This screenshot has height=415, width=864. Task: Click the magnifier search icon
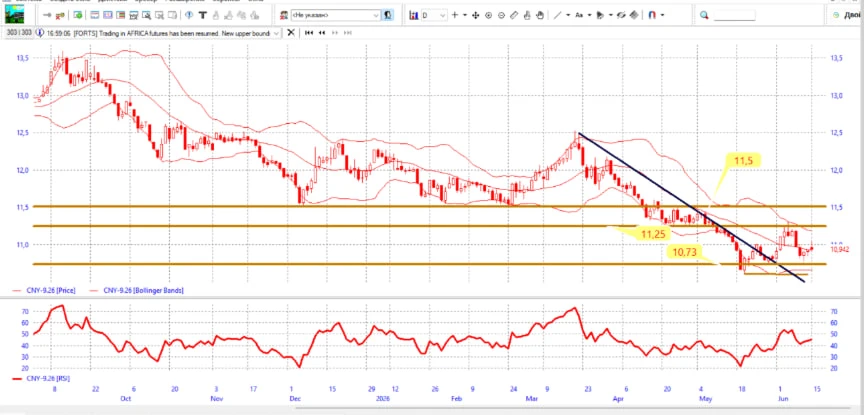704,15
